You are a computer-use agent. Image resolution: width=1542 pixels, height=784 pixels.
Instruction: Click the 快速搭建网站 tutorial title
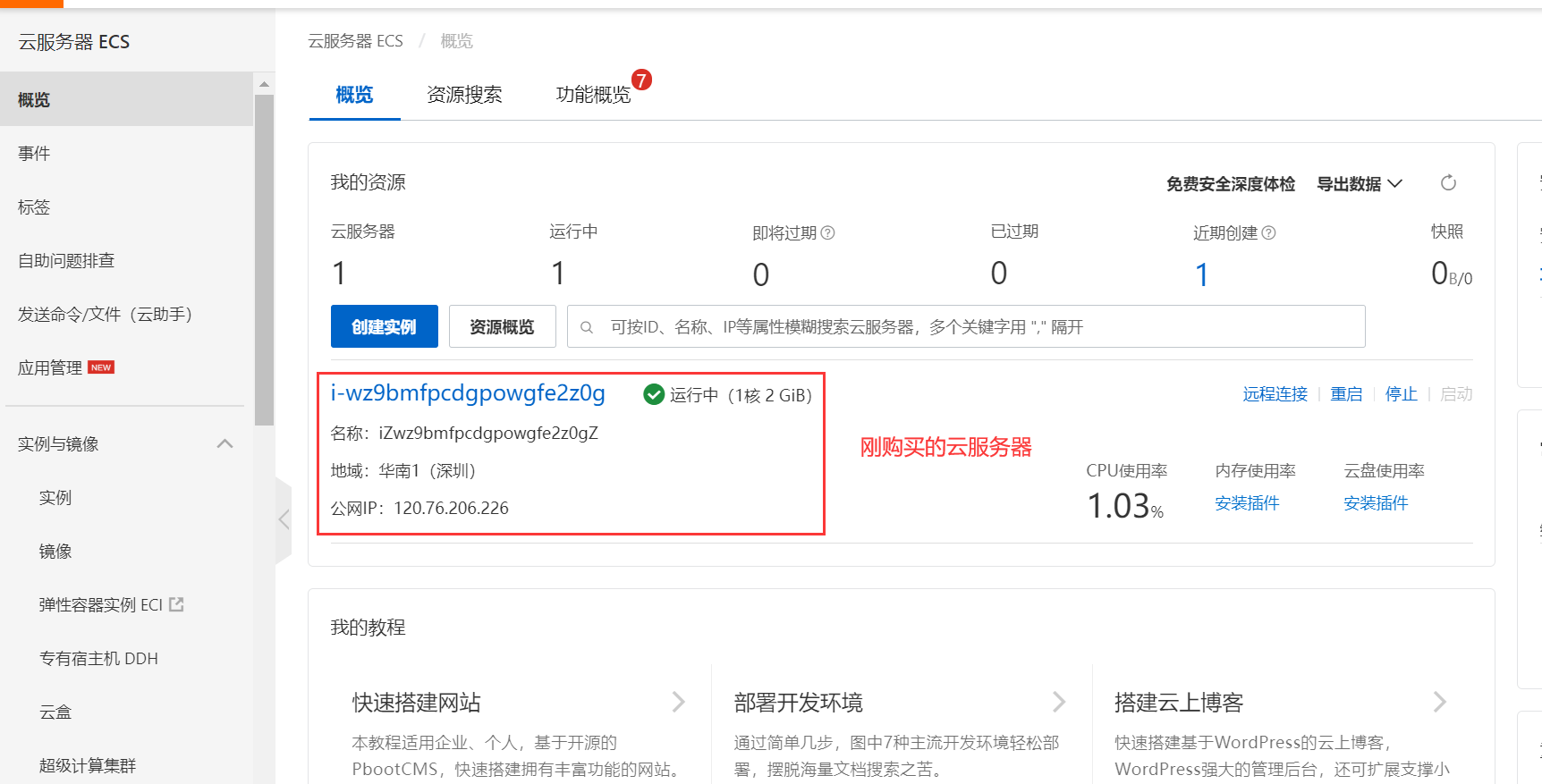click(417, 703)
